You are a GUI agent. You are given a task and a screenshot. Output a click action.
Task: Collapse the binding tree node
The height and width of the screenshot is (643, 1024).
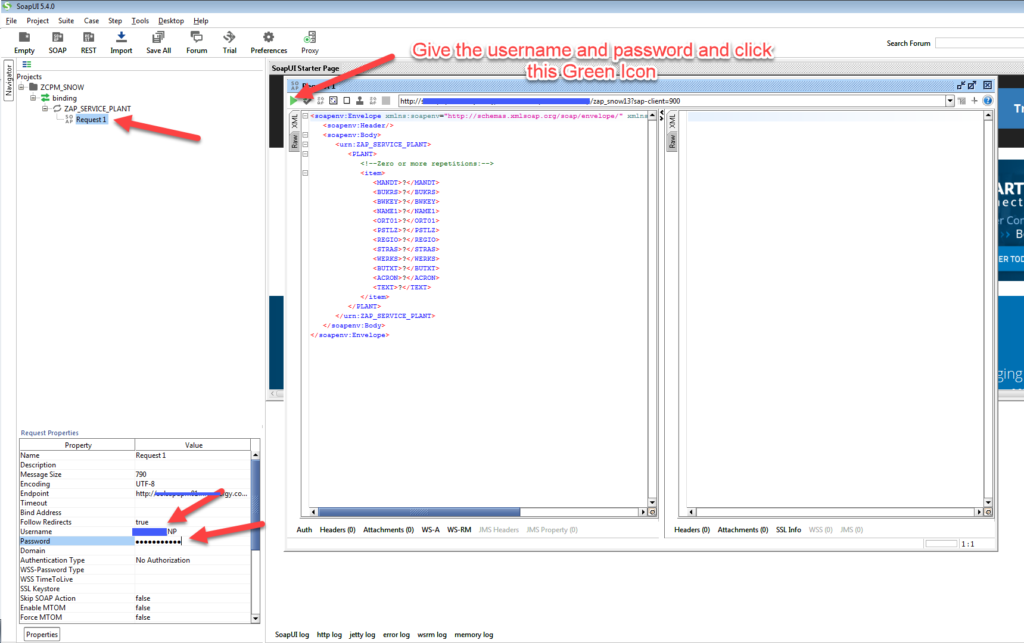[x=33, y=98]
